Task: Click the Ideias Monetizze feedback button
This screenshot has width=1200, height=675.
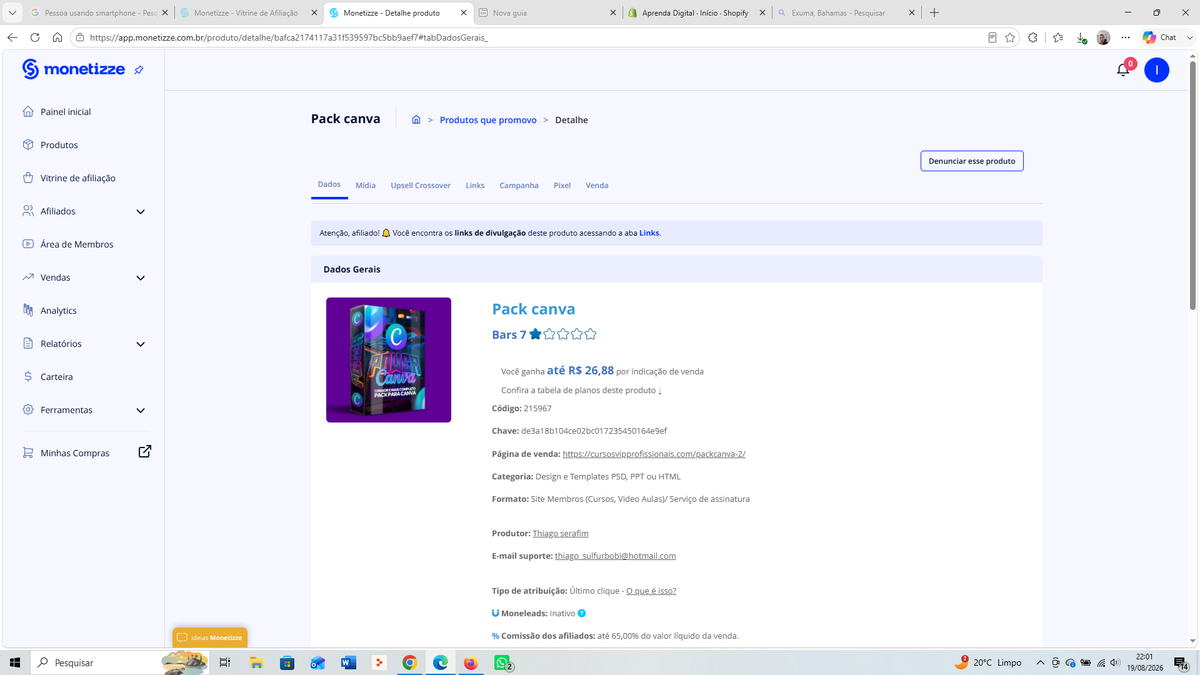Action: pos(210,637)
